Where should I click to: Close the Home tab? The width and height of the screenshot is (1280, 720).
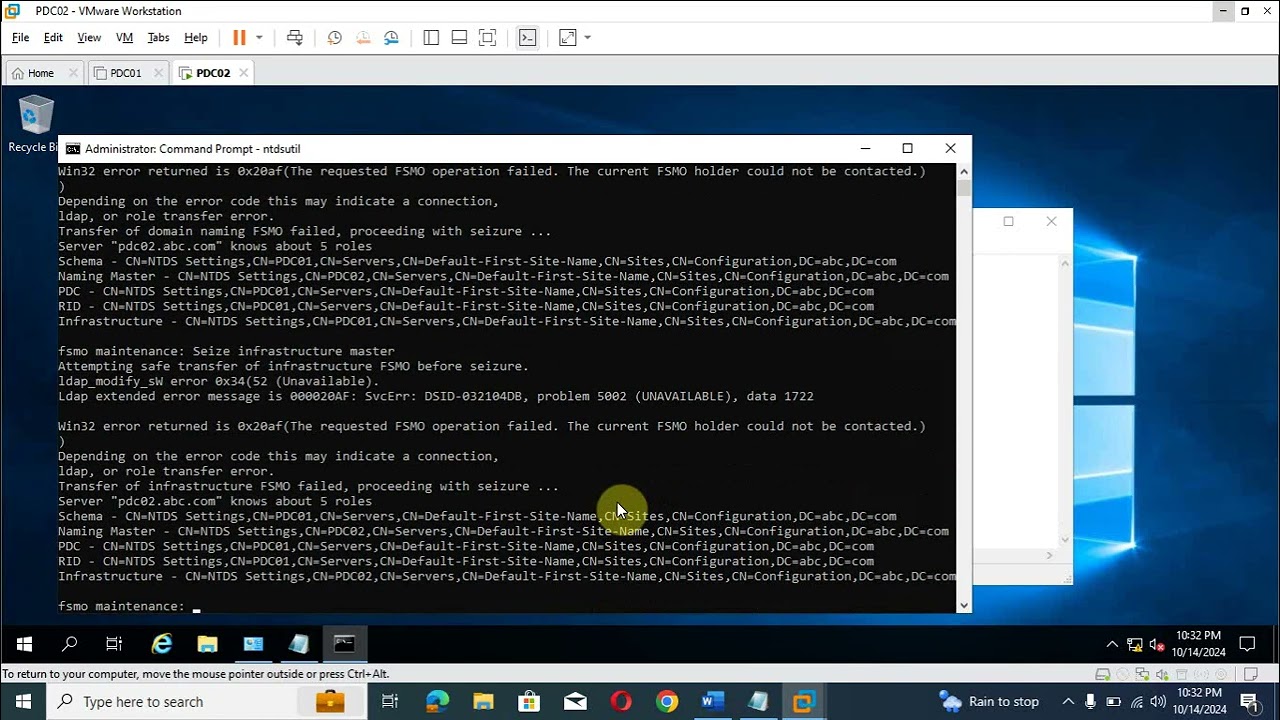tap(73, 73)
